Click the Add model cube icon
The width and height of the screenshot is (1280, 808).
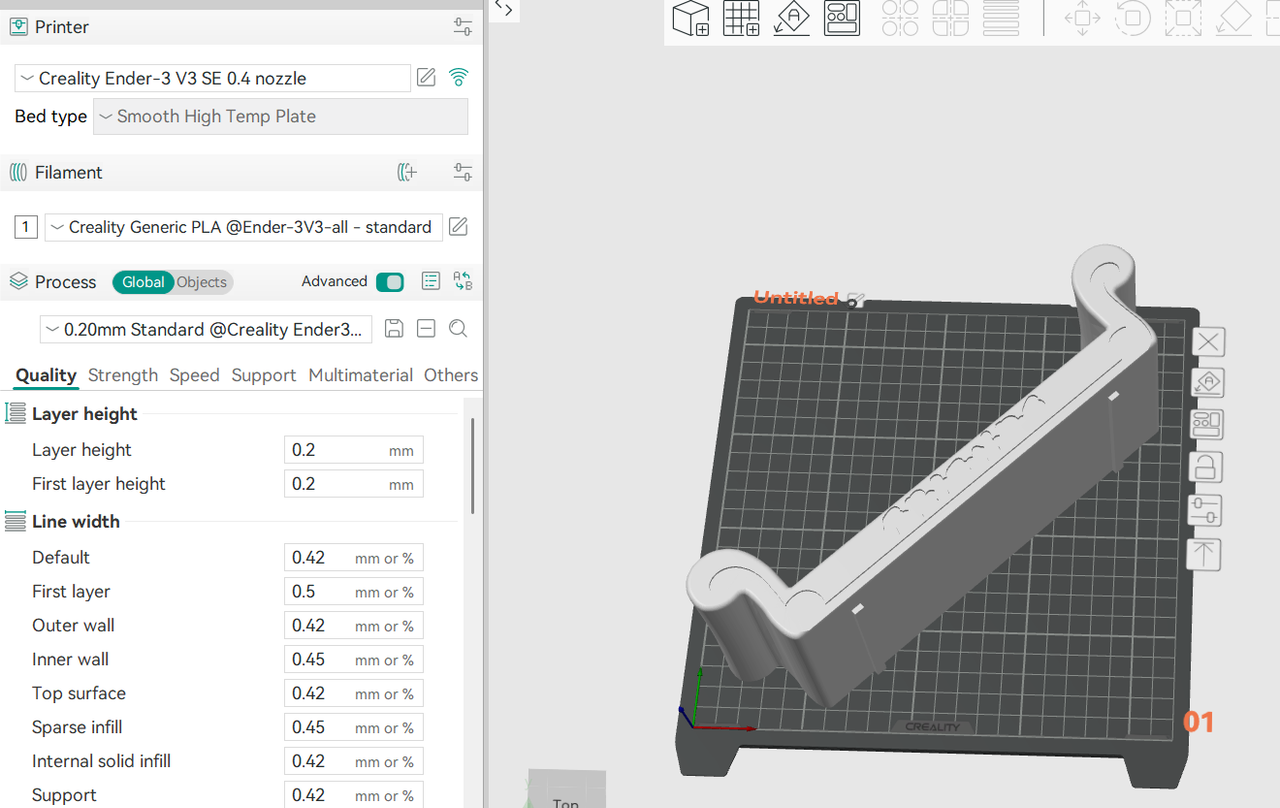click(x=691, y=18)
